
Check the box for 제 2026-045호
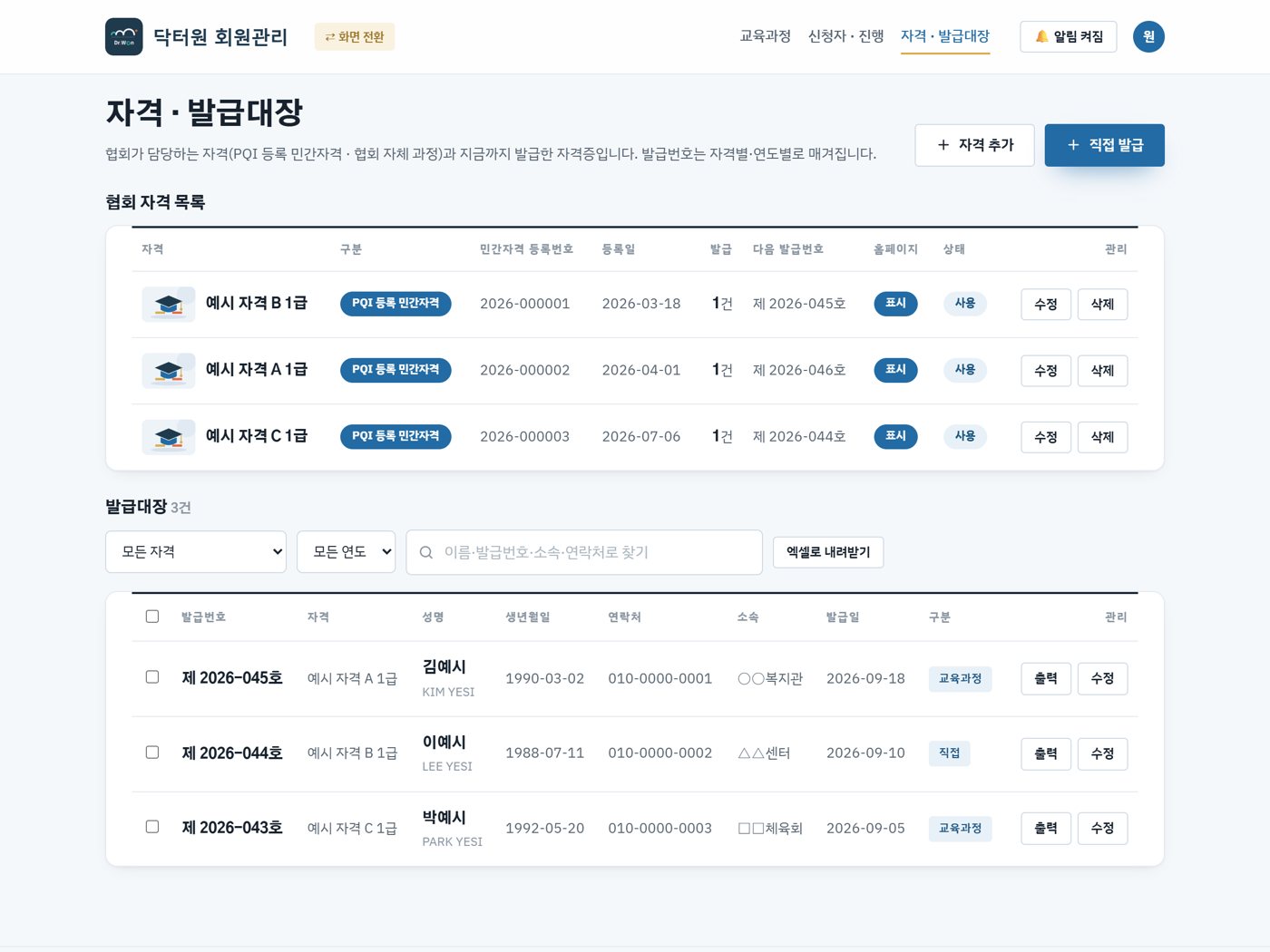pyautogui.click(x=152, y=677)
